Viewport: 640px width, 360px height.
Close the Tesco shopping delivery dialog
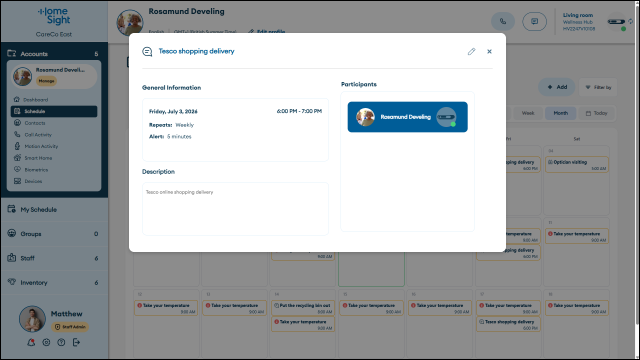[x=489, y=51]
